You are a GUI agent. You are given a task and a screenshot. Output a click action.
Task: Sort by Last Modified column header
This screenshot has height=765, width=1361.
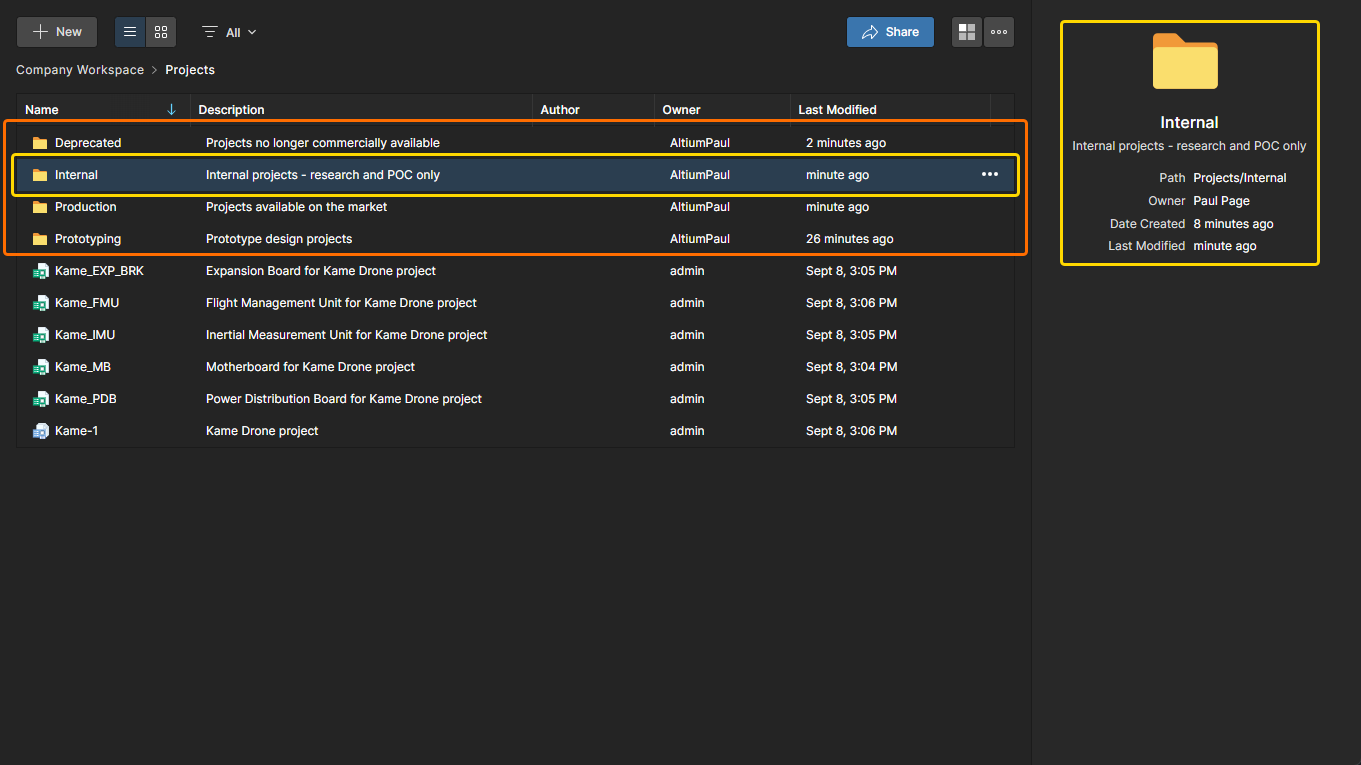[x=837, y=110]
